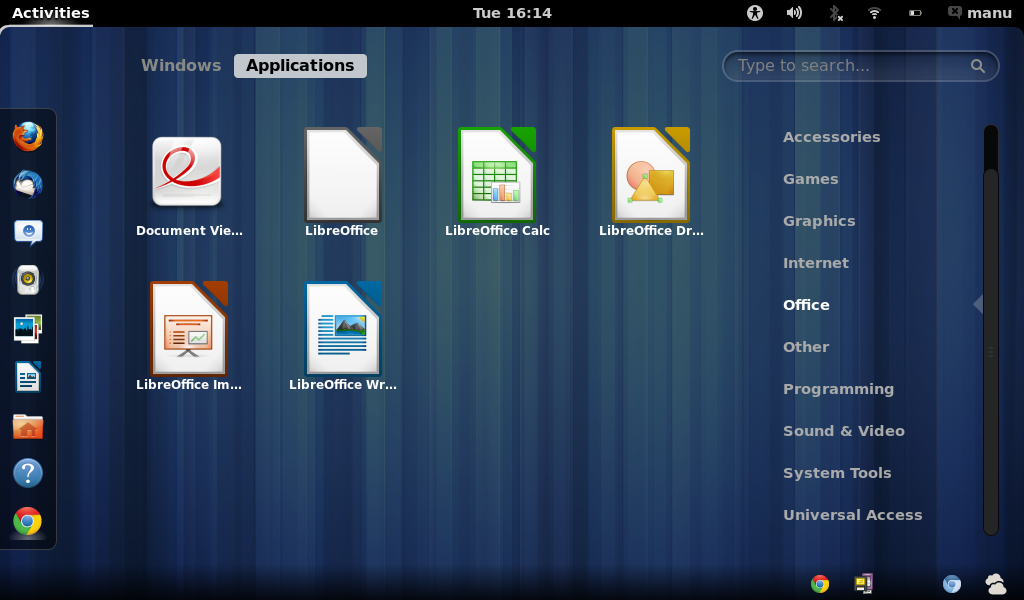Select the Games category

coord(810,178)
